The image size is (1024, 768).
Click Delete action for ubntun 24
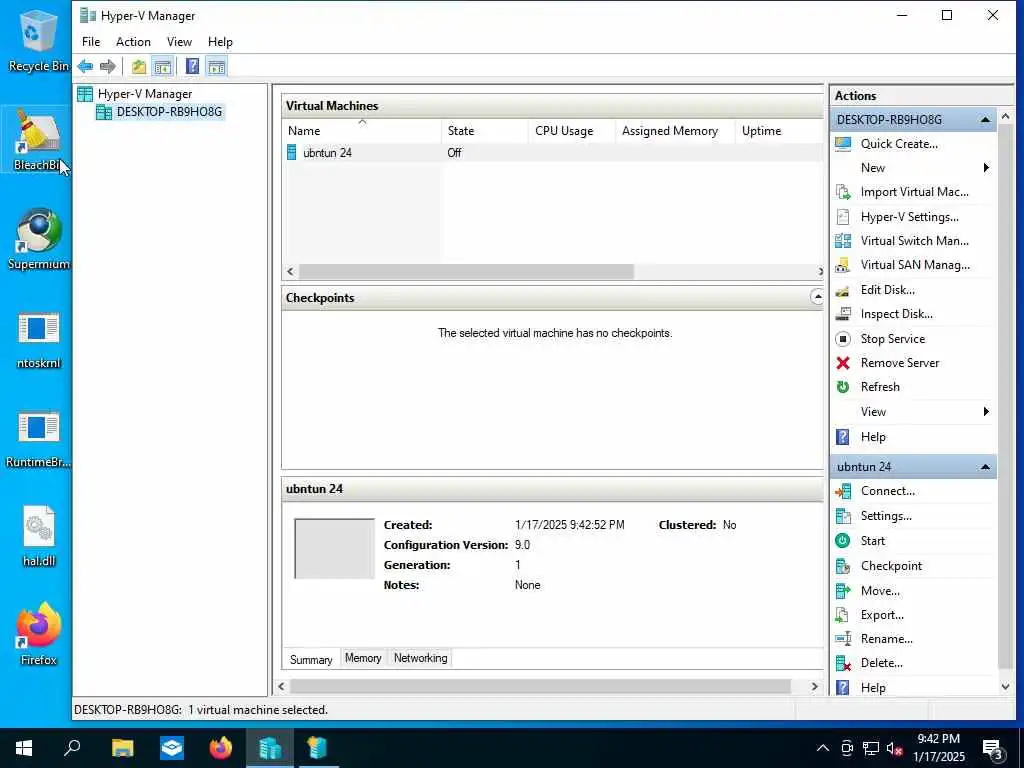coord(881,664)
